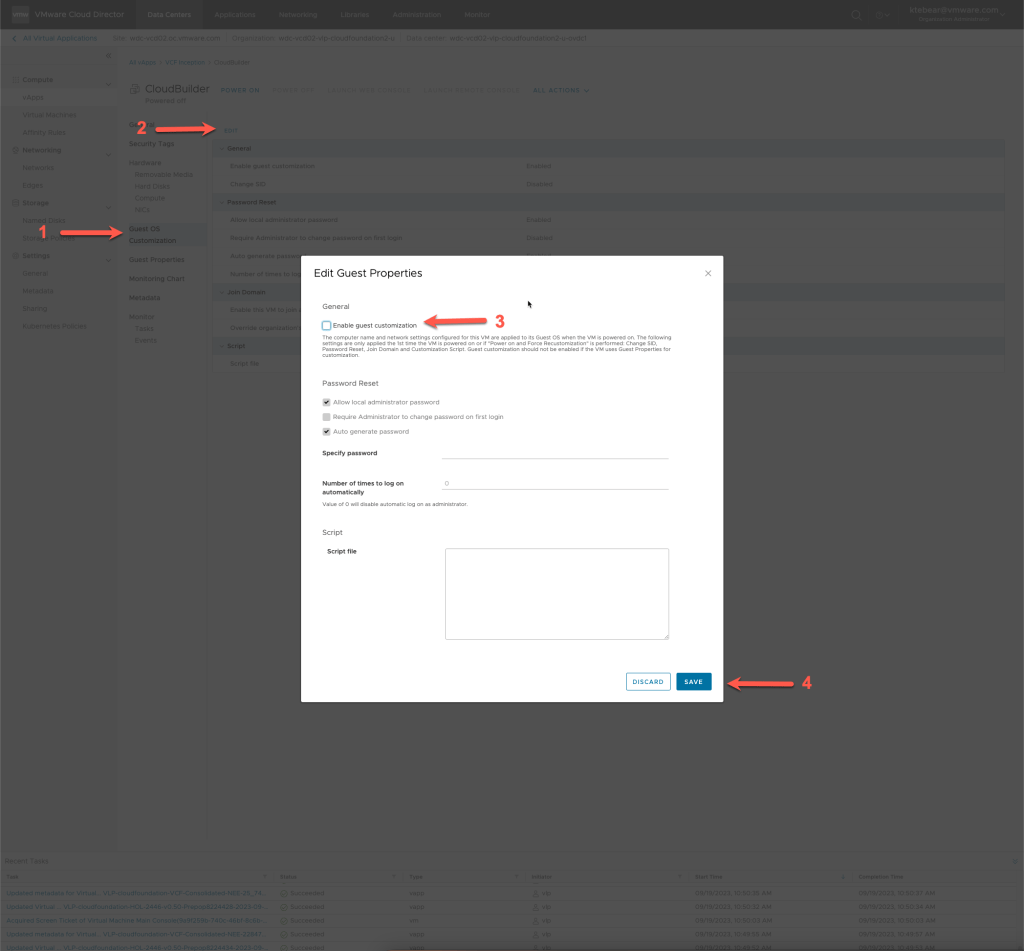Enable guest customization checkbox
Viewport: 1024px width, 951px height.
point(327,325)
